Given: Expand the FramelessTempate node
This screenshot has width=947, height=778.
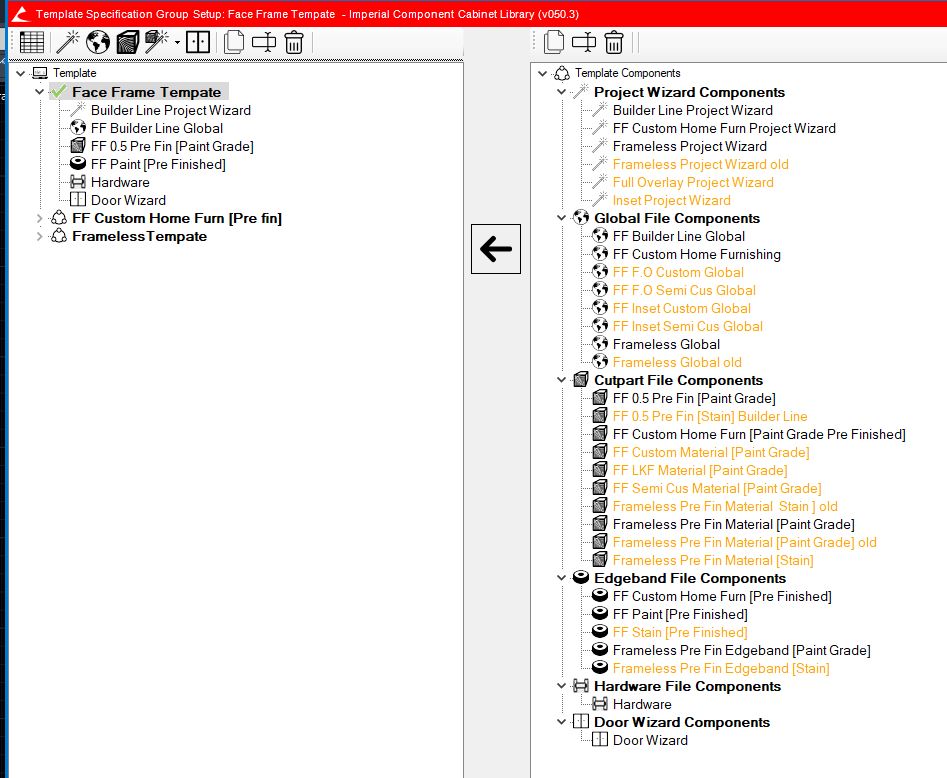Looking at the screenshot, I should 40,236.
